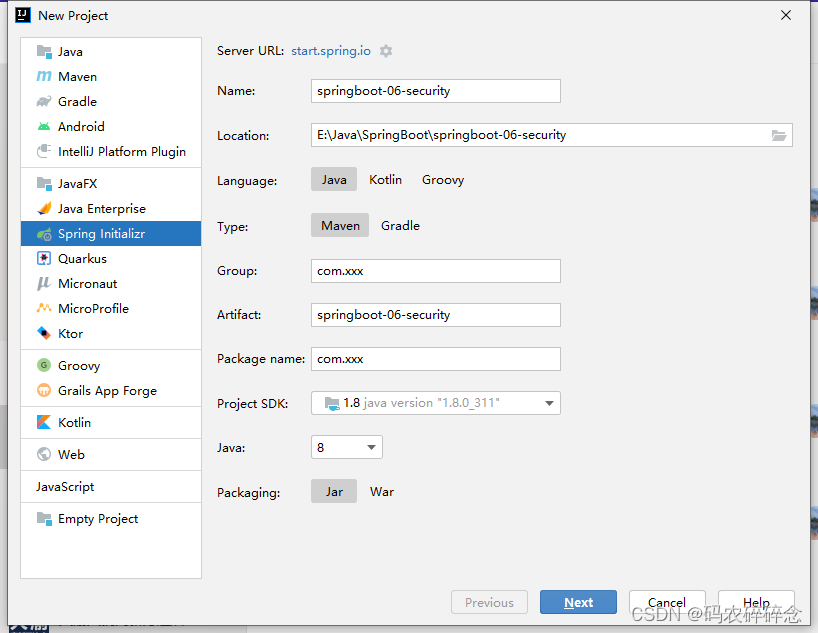Image resolution: width=818 pixels, height=633 pixels.
Task: Select Grails App Forge entry
Action: pyautogui.click(x=111, y=390)
